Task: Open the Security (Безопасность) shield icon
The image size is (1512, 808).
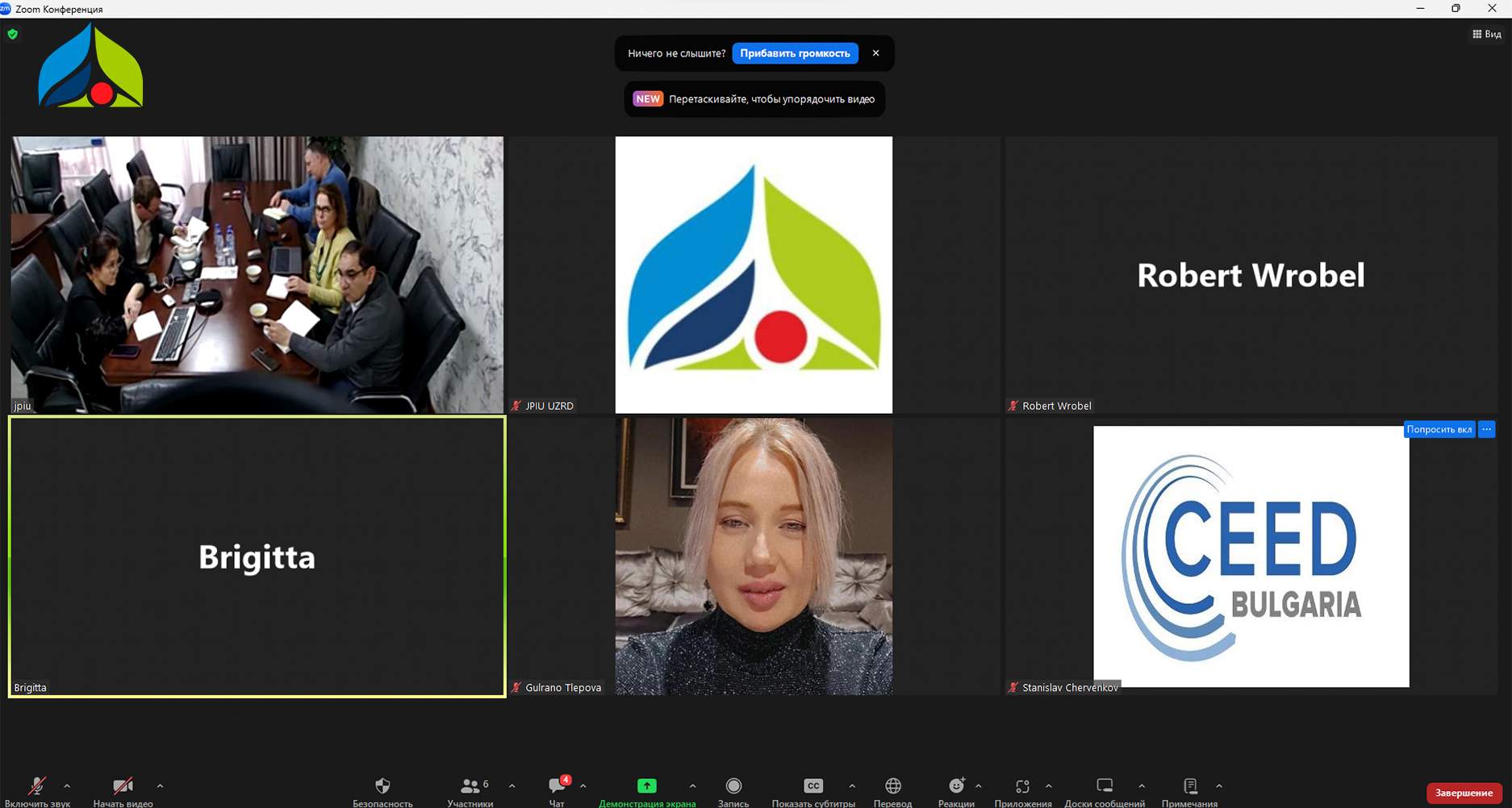Action: point(382,786)
